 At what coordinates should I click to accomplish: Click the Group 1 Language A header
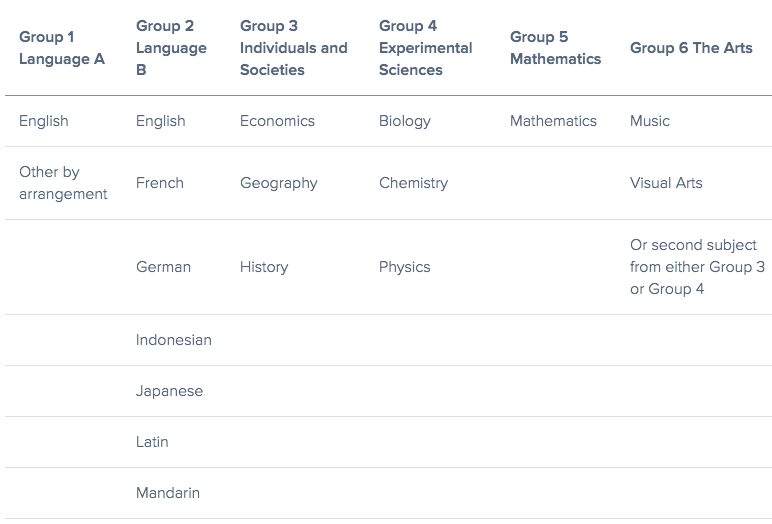pyautogui.click(x=61, y=48)
